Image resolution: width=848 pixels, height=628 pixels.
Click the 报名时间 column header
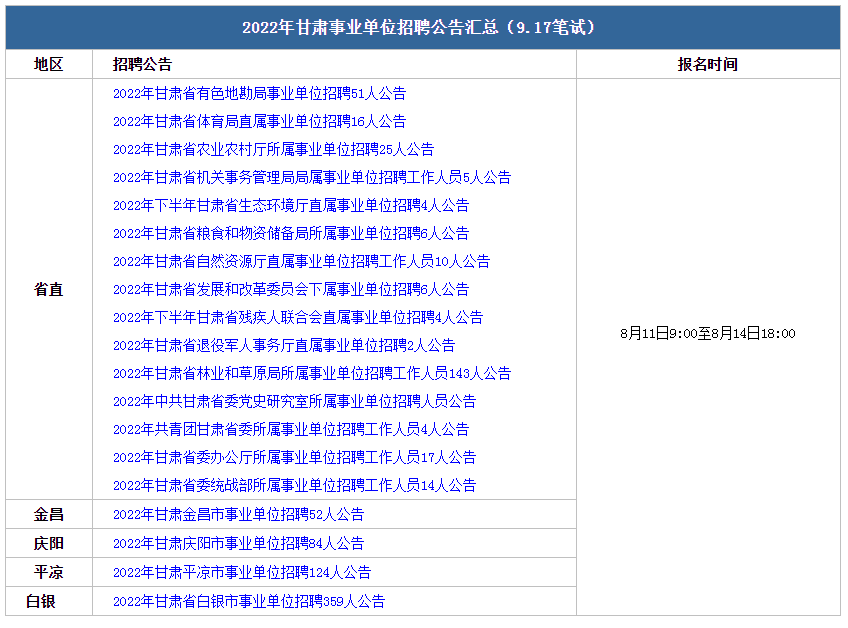coord(708,64)
